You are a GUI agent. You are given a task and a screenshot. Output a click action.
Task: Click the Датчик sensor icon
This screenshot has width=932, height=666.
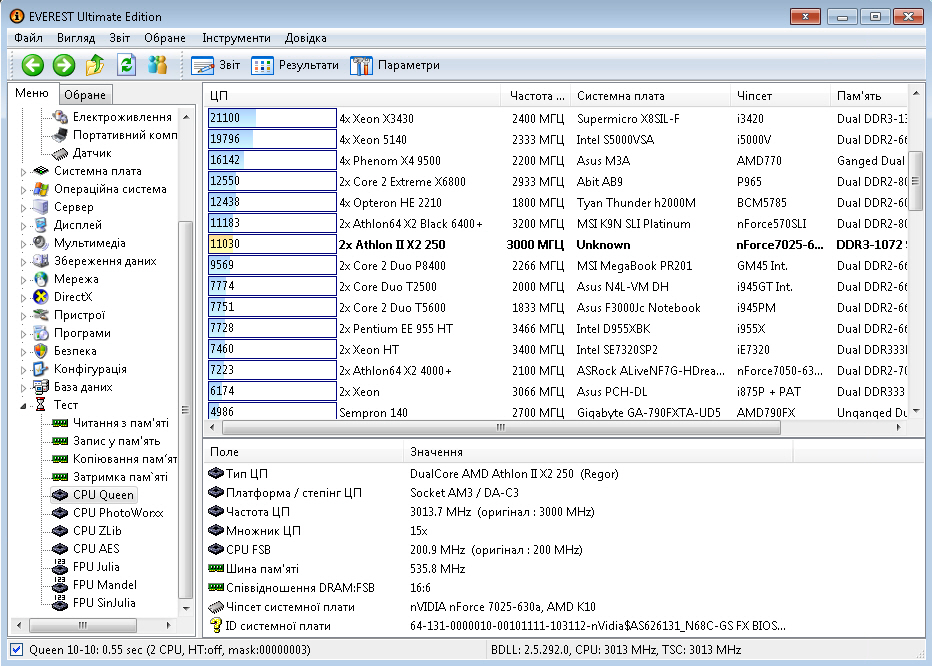(x=59, y=153)
